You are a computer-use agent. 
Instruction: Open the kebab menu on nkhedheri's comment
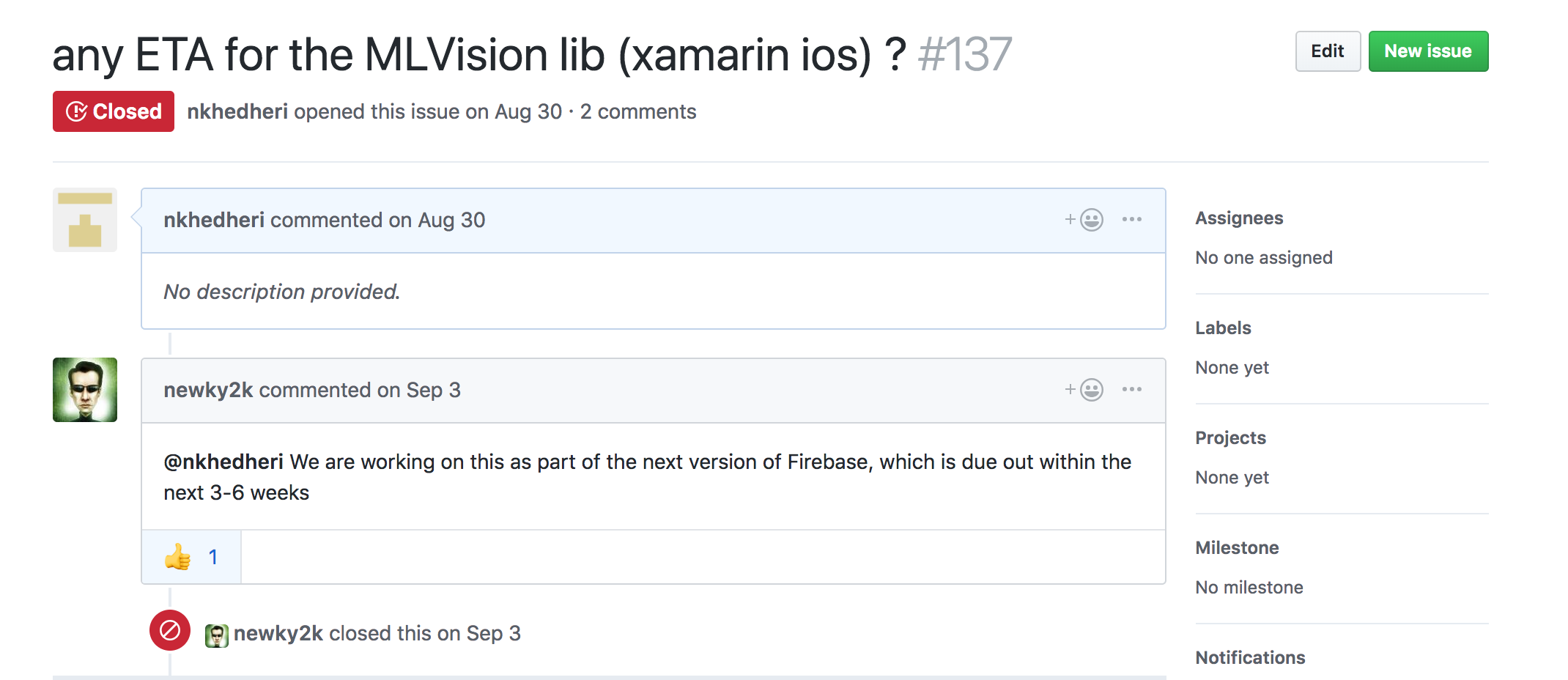[1132, 219]
